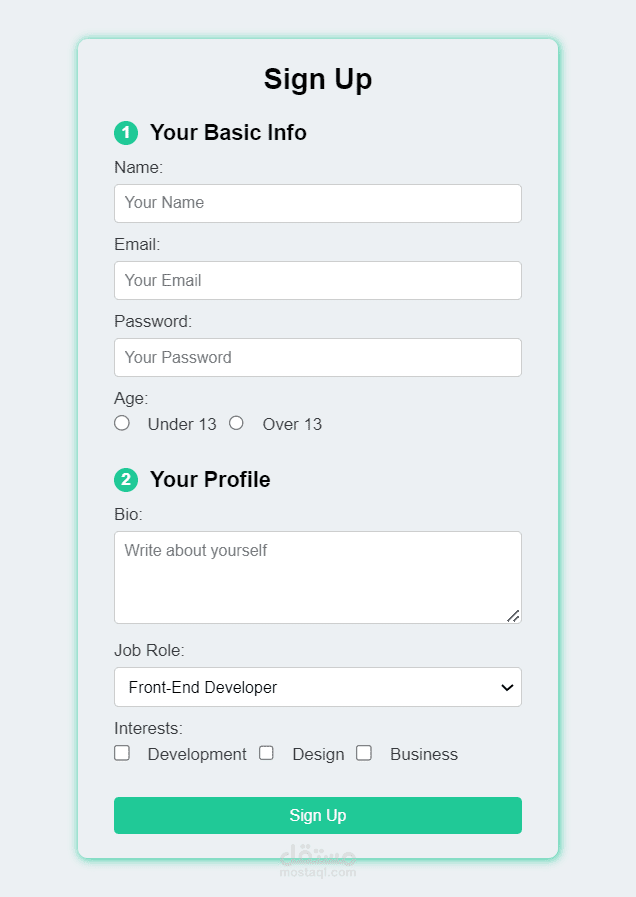Image resolution: width=636 pixels, height=897 pixels.
Task: Click the step 1 numbered badge icon
Action: coord(126,132)
